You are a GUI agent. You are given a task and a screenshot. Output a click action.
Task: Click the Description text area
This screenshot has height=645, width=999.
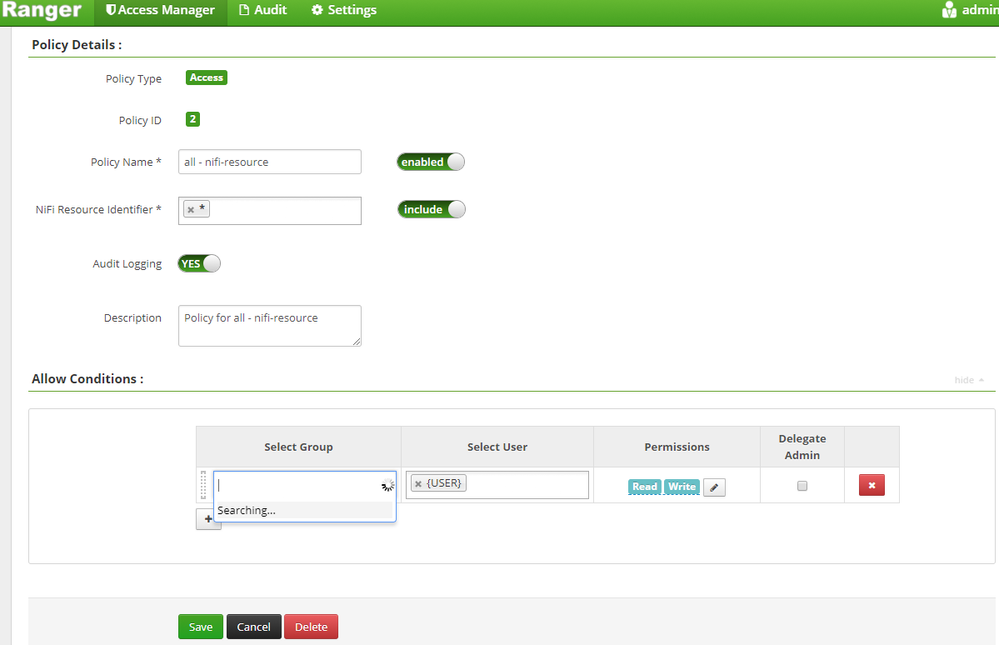point(270,326)
